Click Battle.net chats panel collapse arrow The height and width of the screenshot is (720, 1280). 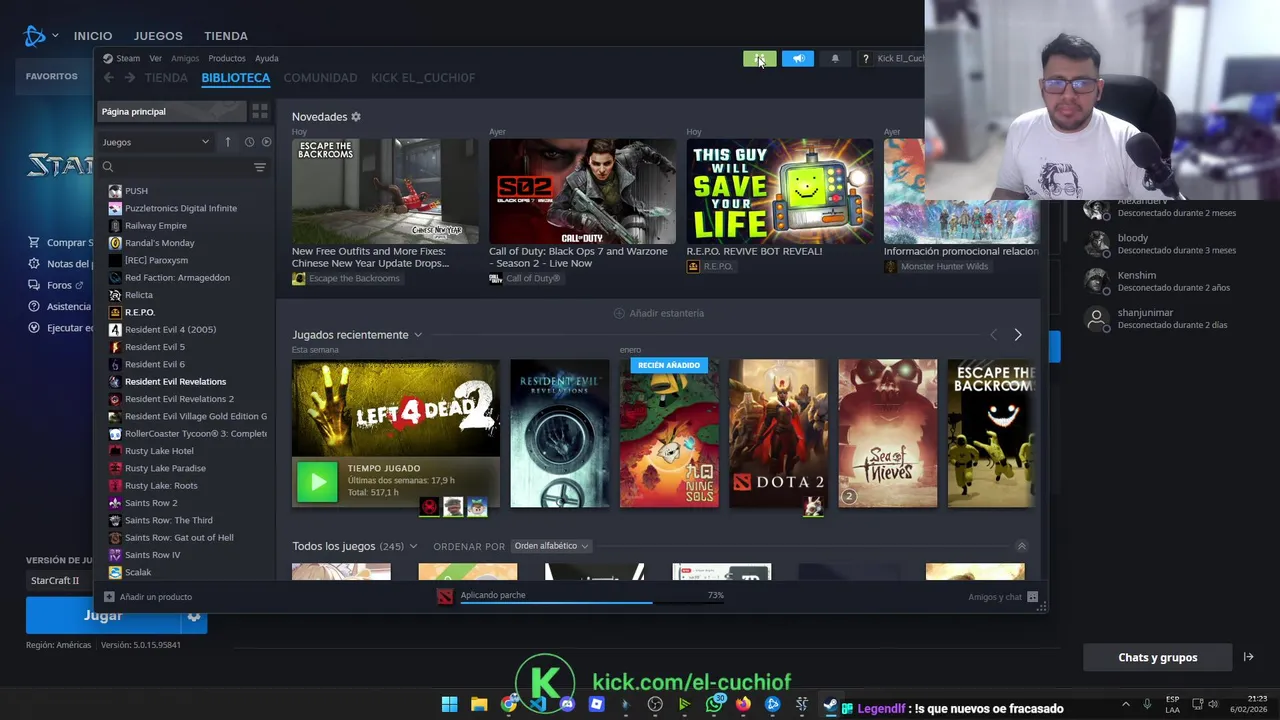coord(1248,657)
